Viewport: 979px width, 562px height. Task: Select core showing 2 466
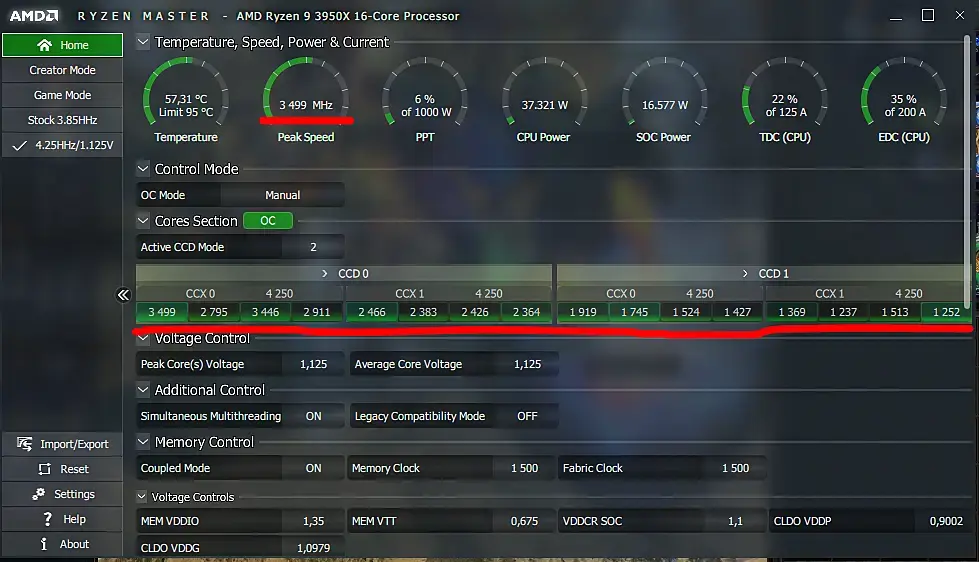[x=372, y=312]
